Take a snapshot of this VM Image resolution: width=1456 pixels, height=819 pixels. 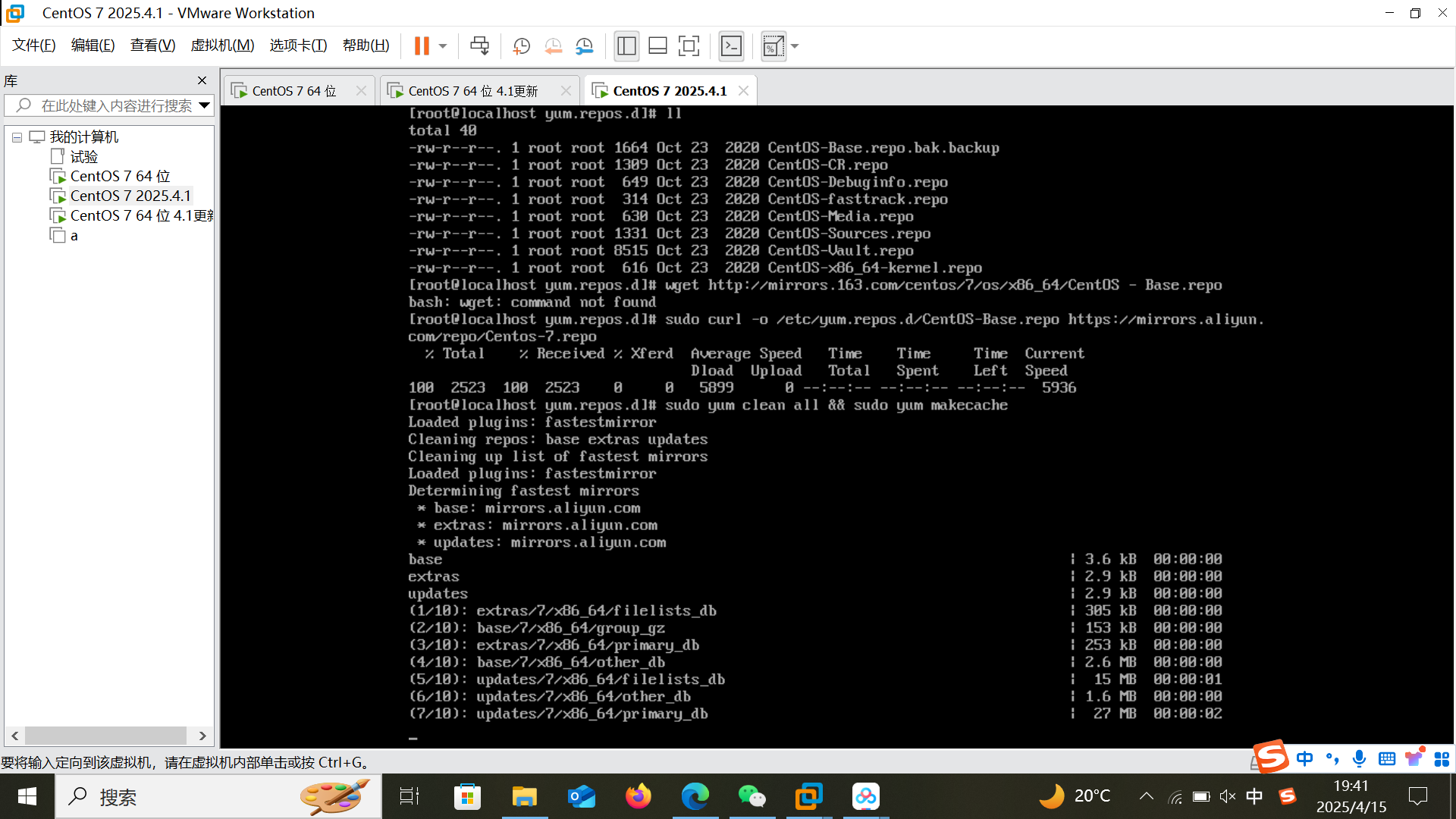pos(521,46)
